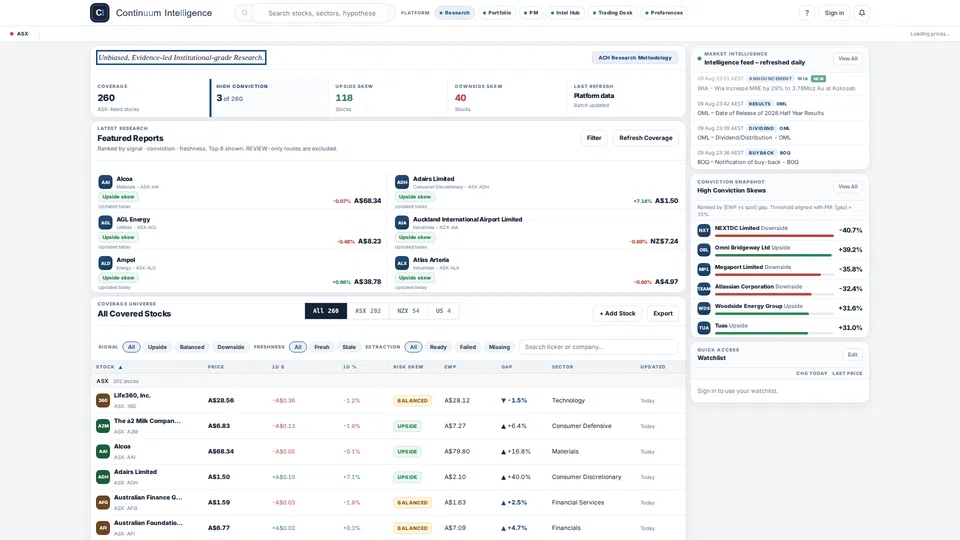View All High Conviction Skews
960x540 pixels.
pyautogui.click(x=848, y=187)
